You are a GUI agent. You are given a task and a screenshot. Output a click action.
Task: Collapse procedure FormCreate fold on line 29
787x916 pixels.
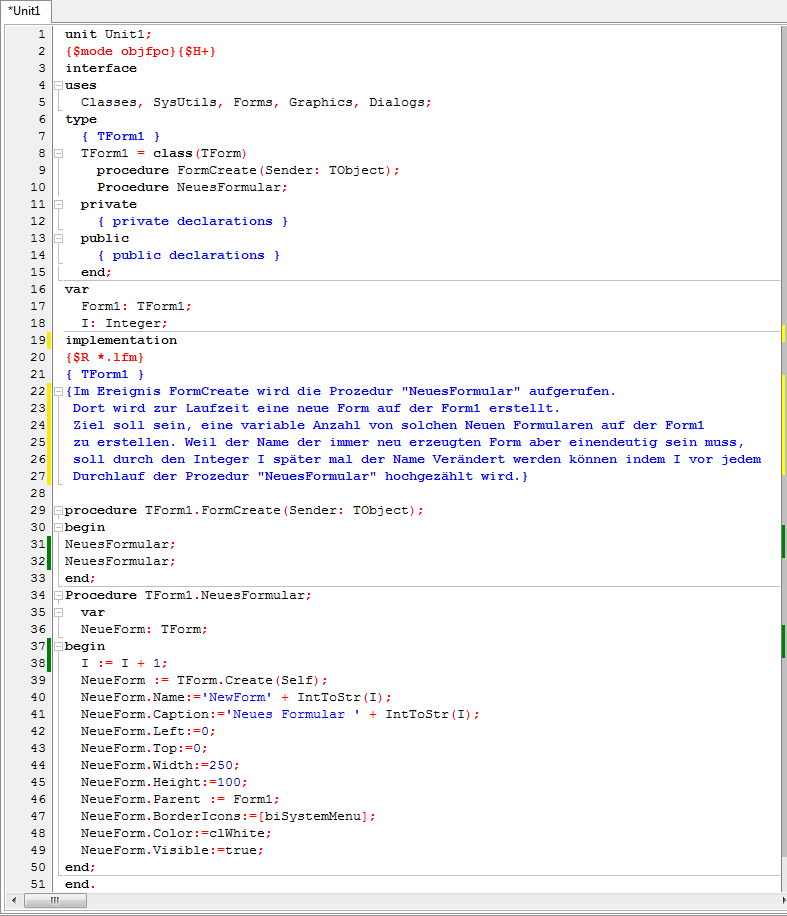coord(58,511)
